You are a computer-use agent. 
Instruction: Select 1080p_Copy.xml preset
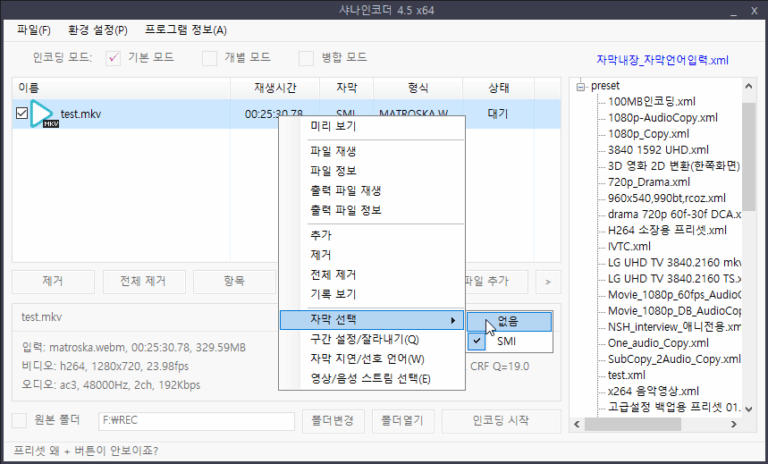click(648, 134)
